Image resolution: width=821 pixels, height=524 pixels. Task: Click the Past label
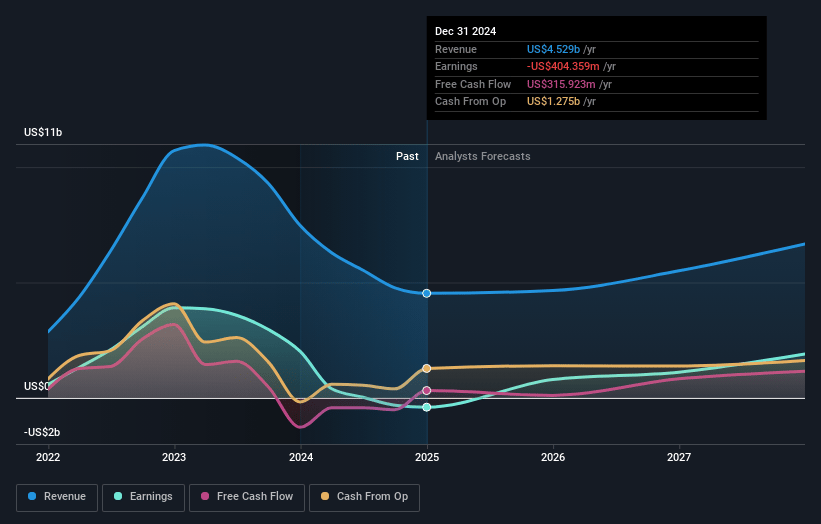[407, 157]
